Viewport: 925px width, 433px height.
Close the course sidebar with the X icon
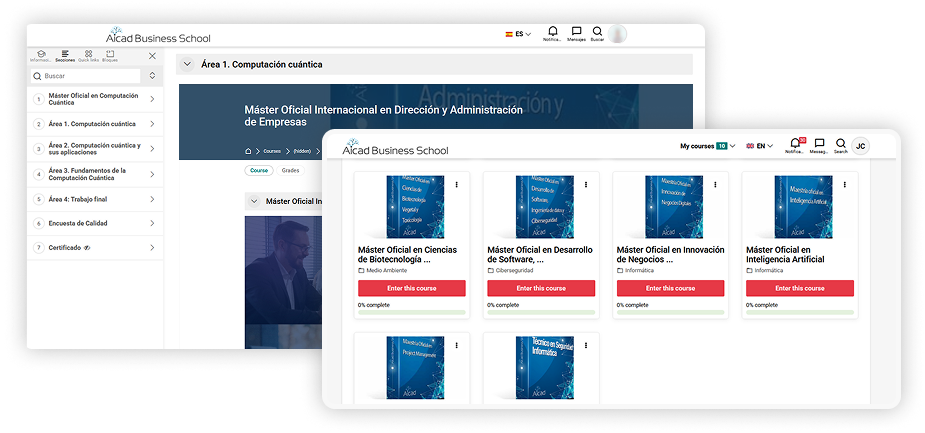click(x=152, y=56)
